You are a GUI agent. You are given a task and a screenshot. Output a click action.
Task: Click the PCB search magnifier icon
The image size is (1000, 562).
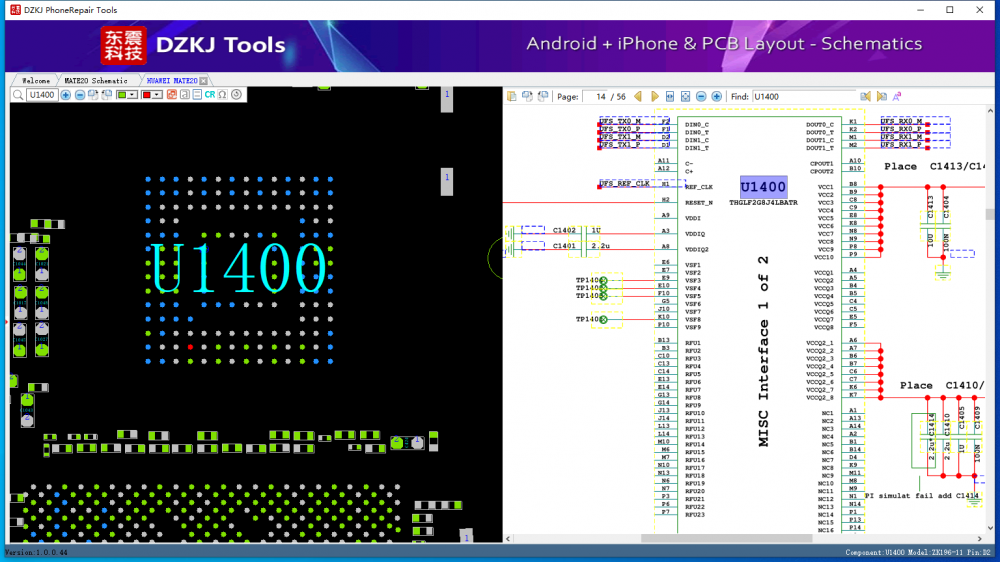tap(18, 95)
